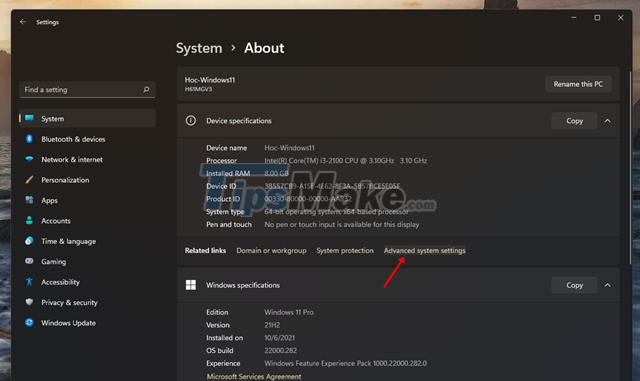Click the System monitor icon in sidebar
The height and width of the screenshot is (381, 640).
click(x=29, y=118)
